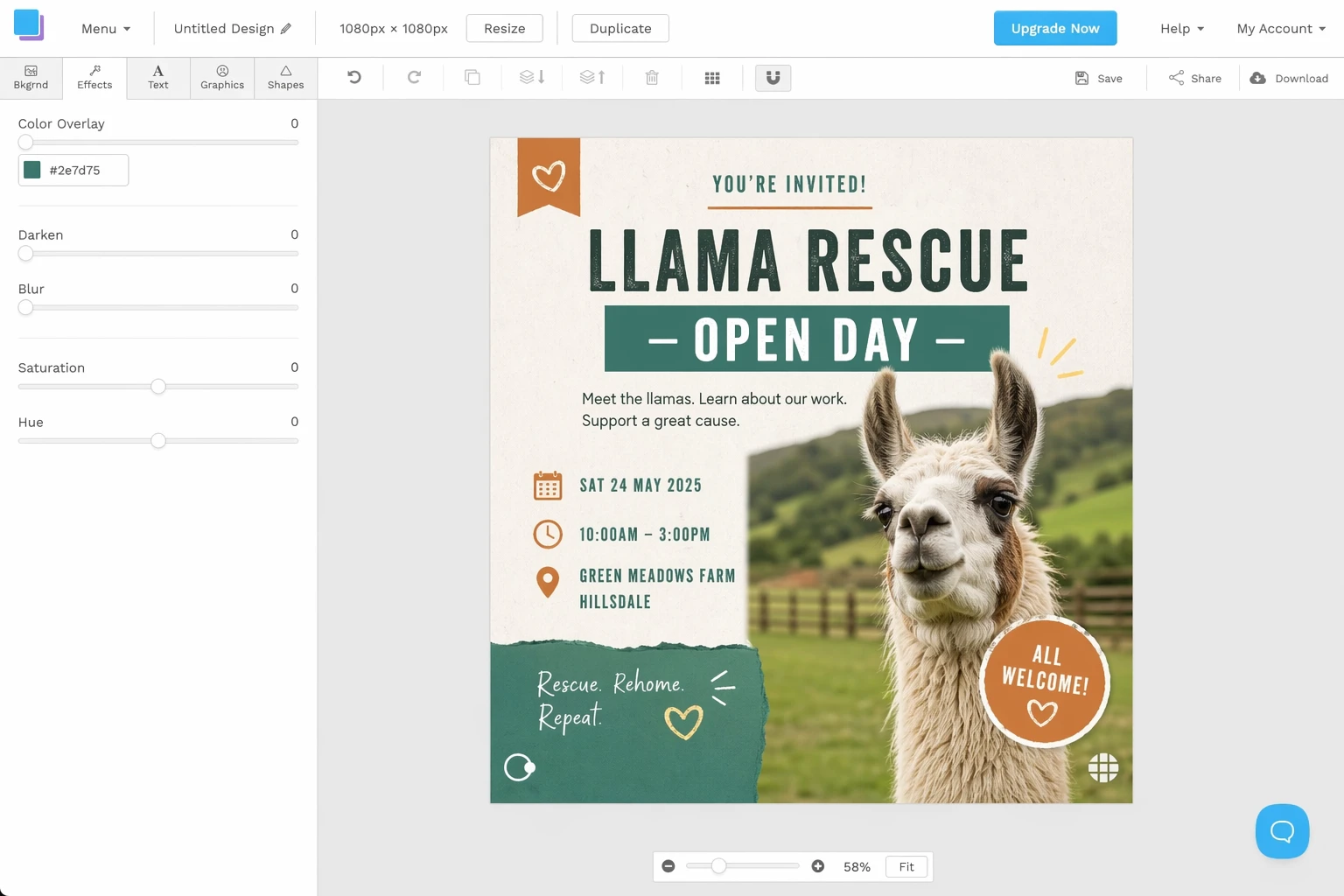Click the Upgrade Now button
Viewport: 1344px width, 896px height.
click(1055, 28)
